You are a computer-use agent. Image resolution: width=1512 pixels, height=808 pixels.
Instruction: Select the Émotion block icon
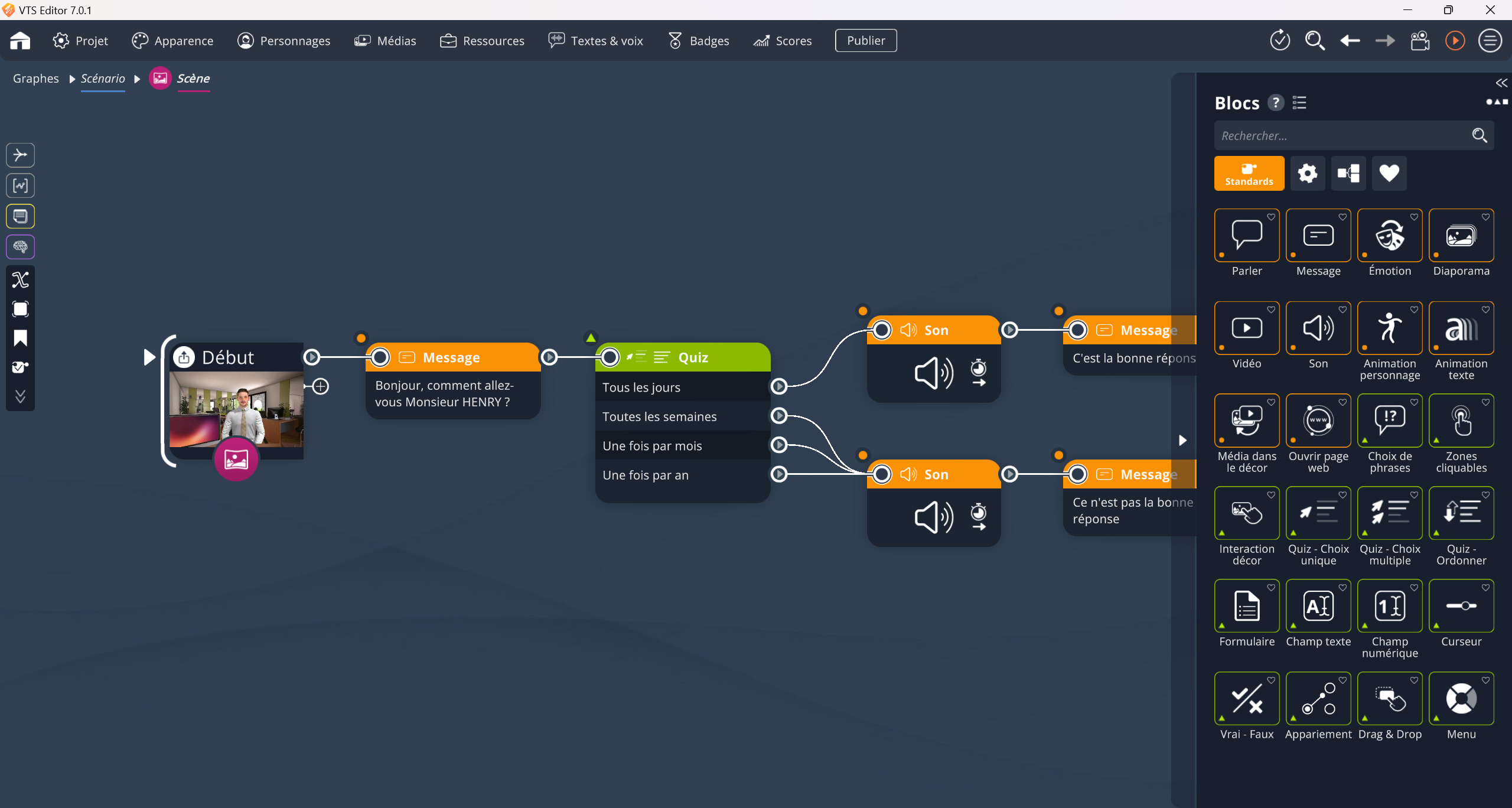pos(1389,236)
